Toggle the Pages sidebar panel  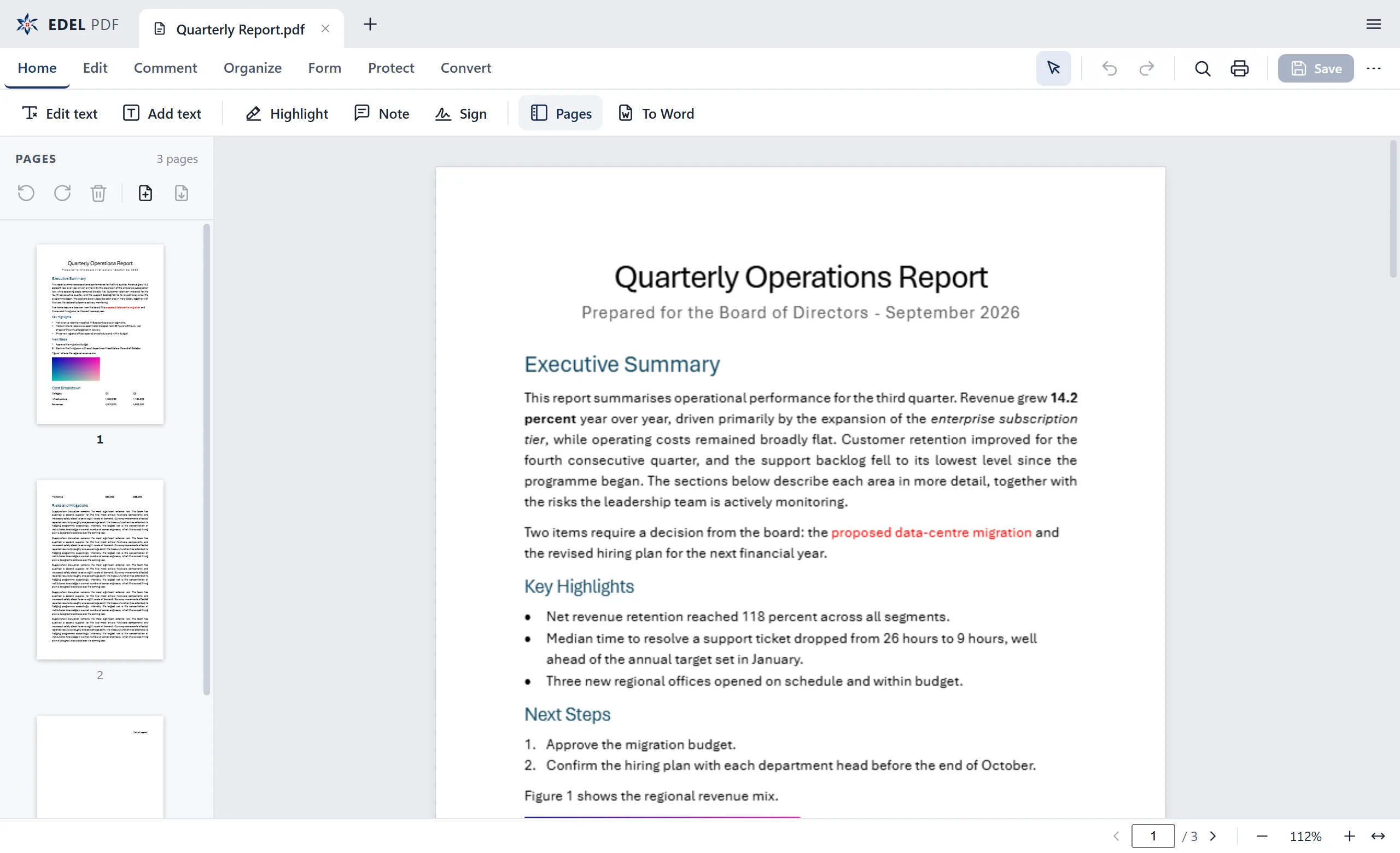coord(560,114)
